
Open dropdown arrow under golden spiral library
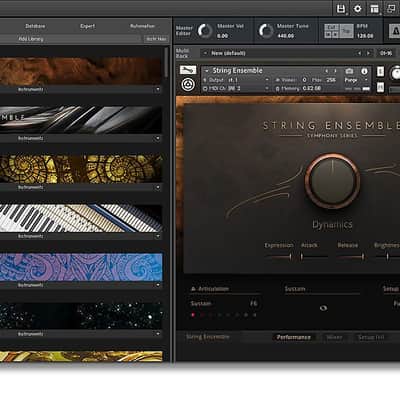(158, 187)
